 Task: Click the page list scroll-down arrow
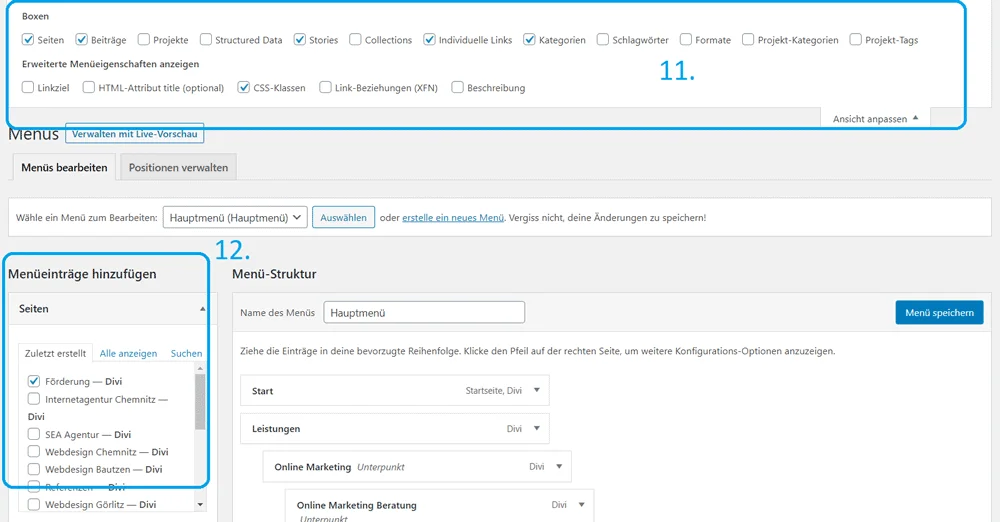[x=200, y=505]
